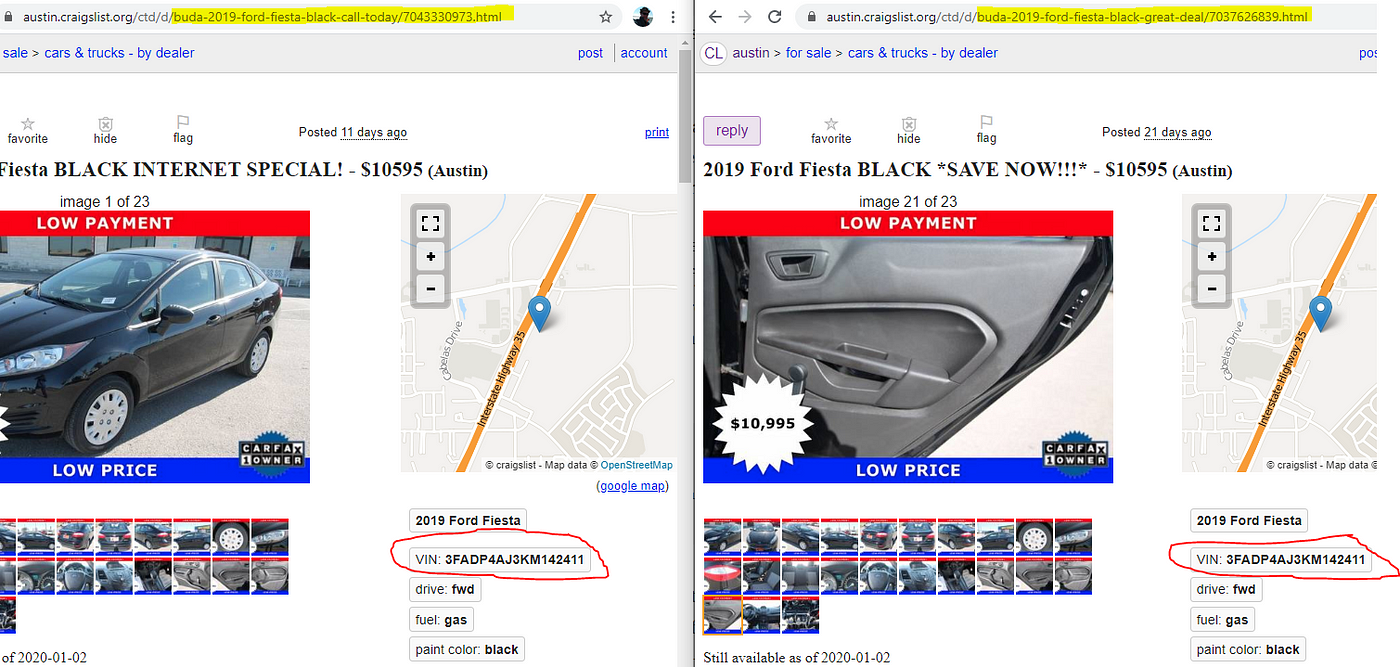Hide the listing posted 11 days ago
The image size is (1400, 667).
point(105,130)
